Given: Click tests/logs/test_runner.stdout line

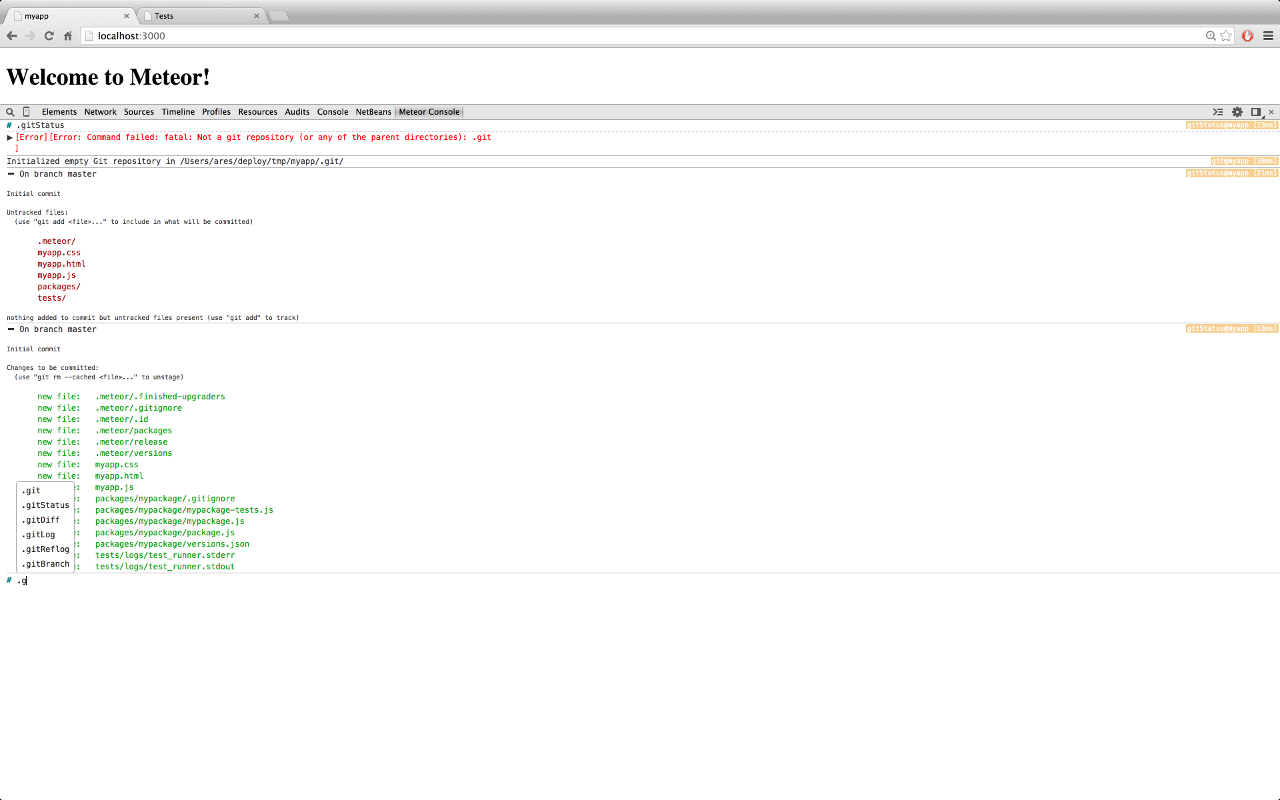Looking at the screenshot, I should pos(165,567).
